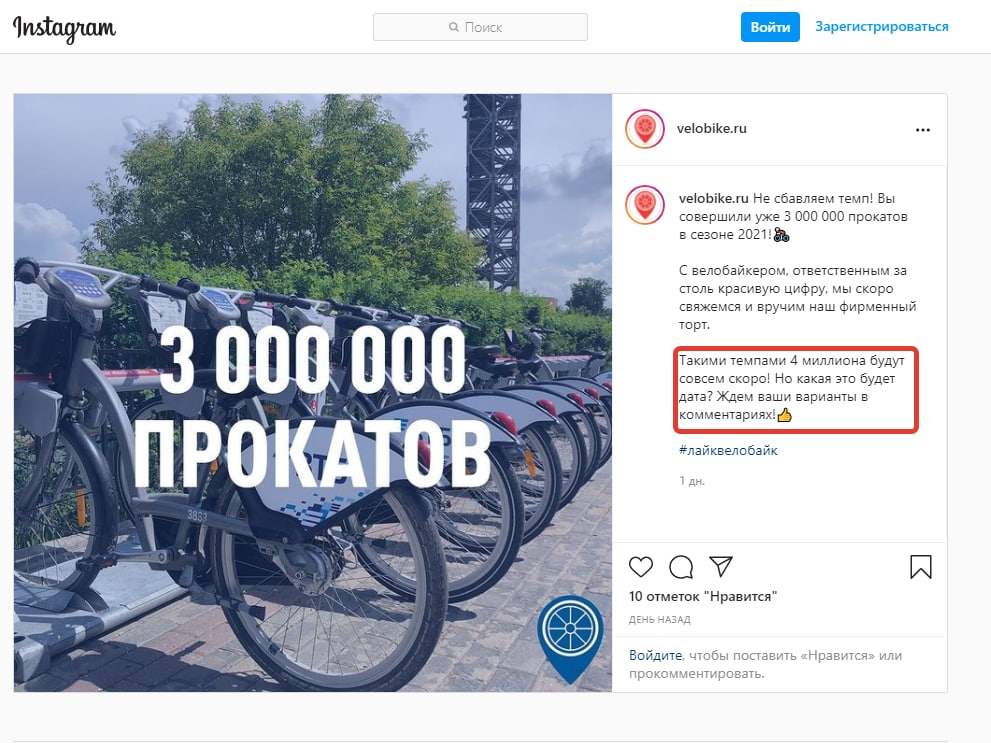The height and width of the screenshot is (743, 991).
Task: View the 10 отметок "Нравится" list
Action: (x=703, y=596)
